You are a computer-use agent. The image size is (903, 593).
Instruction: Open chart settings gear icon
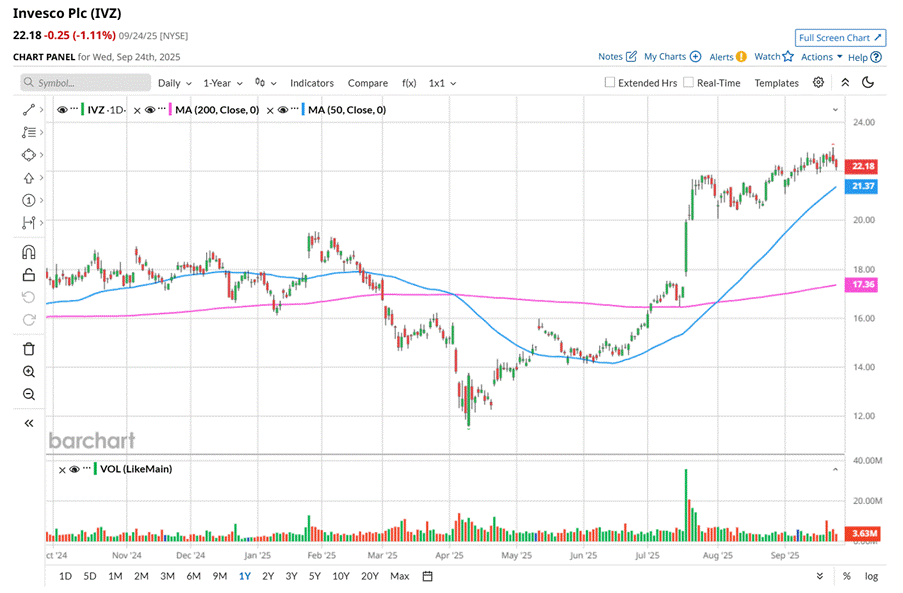coord(819,83)
